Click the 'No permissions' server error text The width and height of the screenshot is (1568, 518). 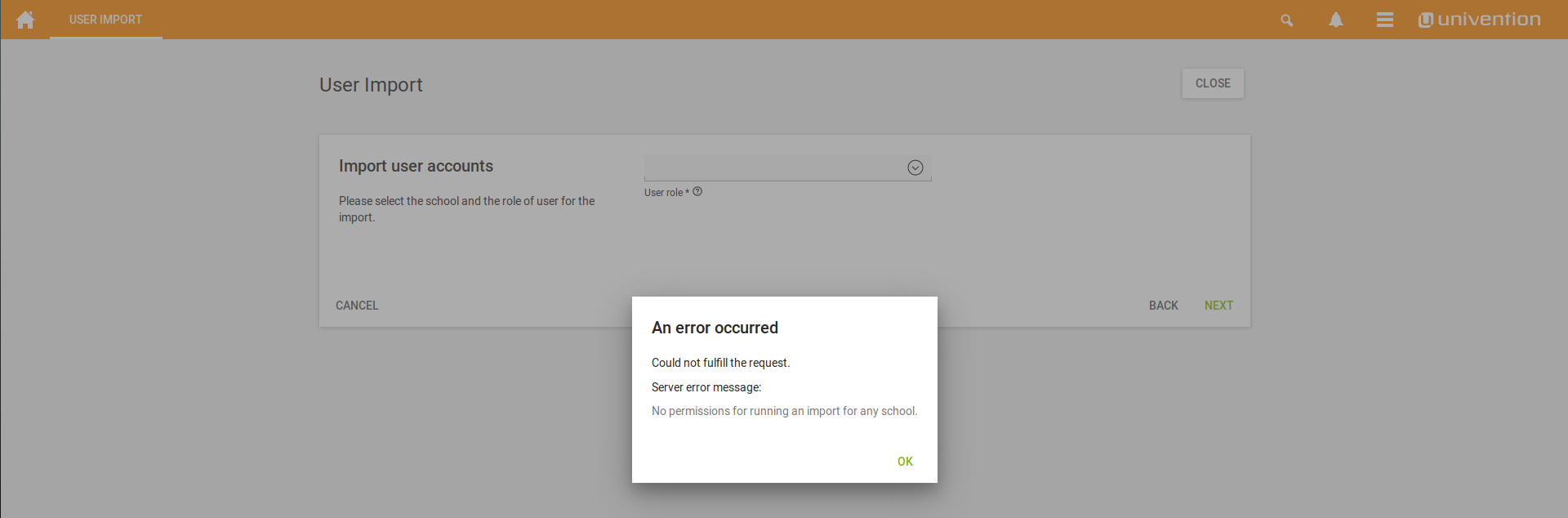784,411
